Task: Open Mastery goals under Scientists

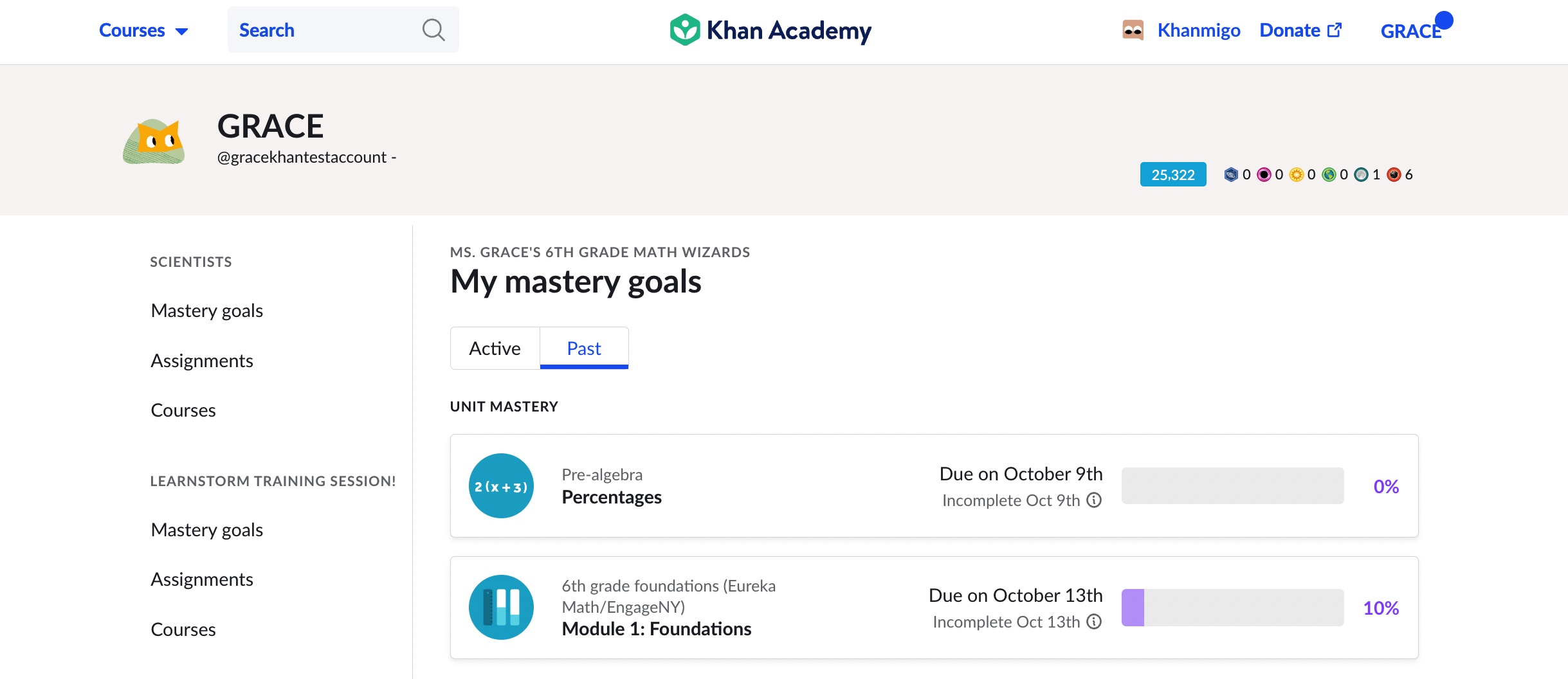Action: tap(206, 310)
